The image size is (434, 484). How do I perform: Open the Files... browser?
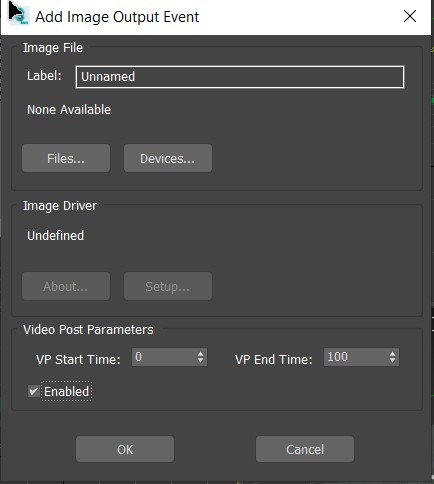coord(66,158)
